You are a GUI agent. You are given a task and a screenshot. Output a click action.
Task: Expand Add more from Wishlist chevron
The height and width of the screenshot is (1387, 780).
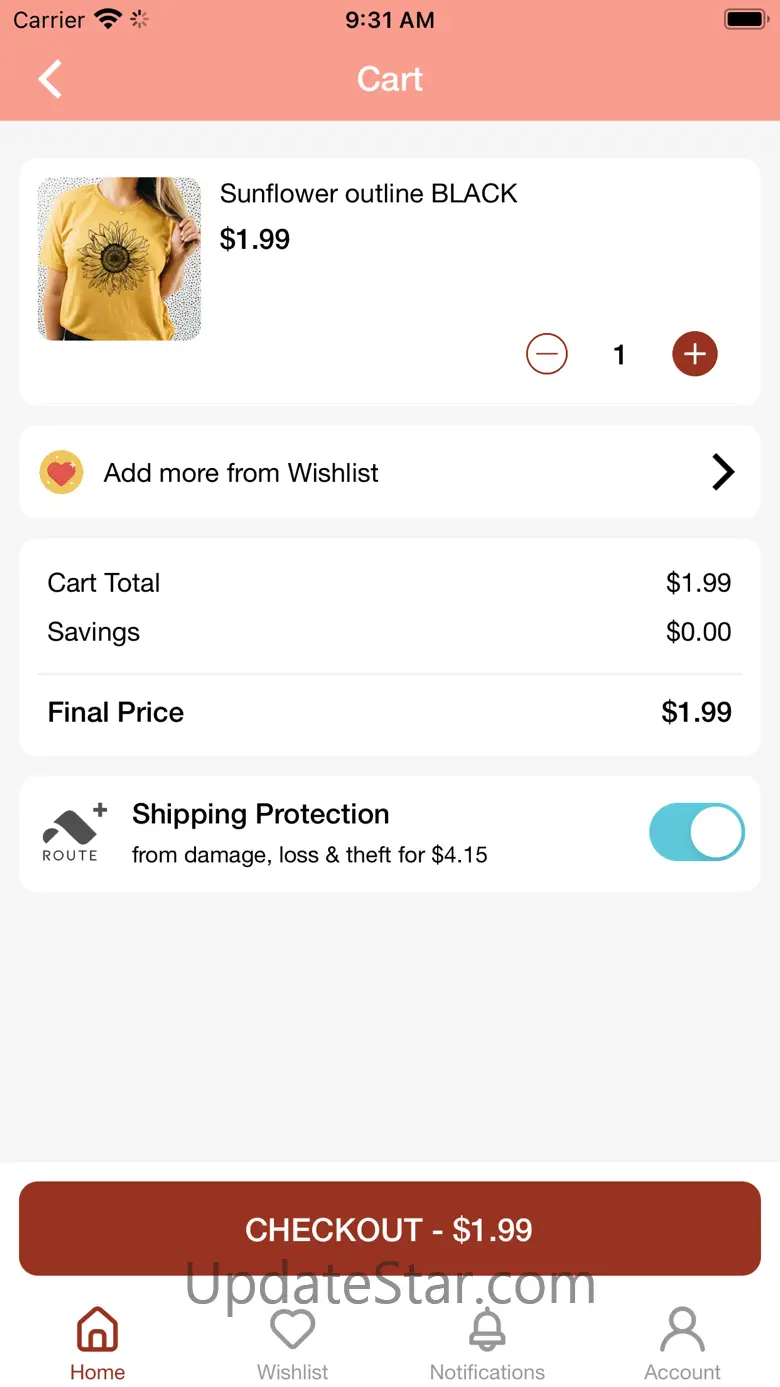coord(722,472)
